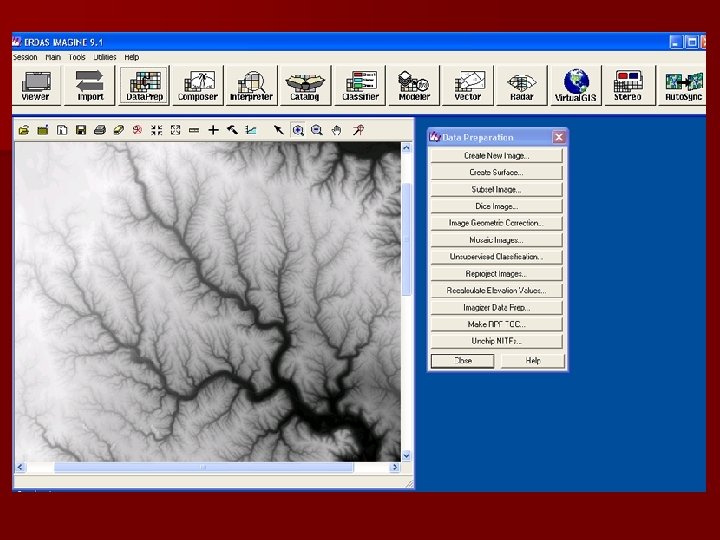
Task: Open the VirtualGIS globe icon
Action: click(x=576, y=84)
